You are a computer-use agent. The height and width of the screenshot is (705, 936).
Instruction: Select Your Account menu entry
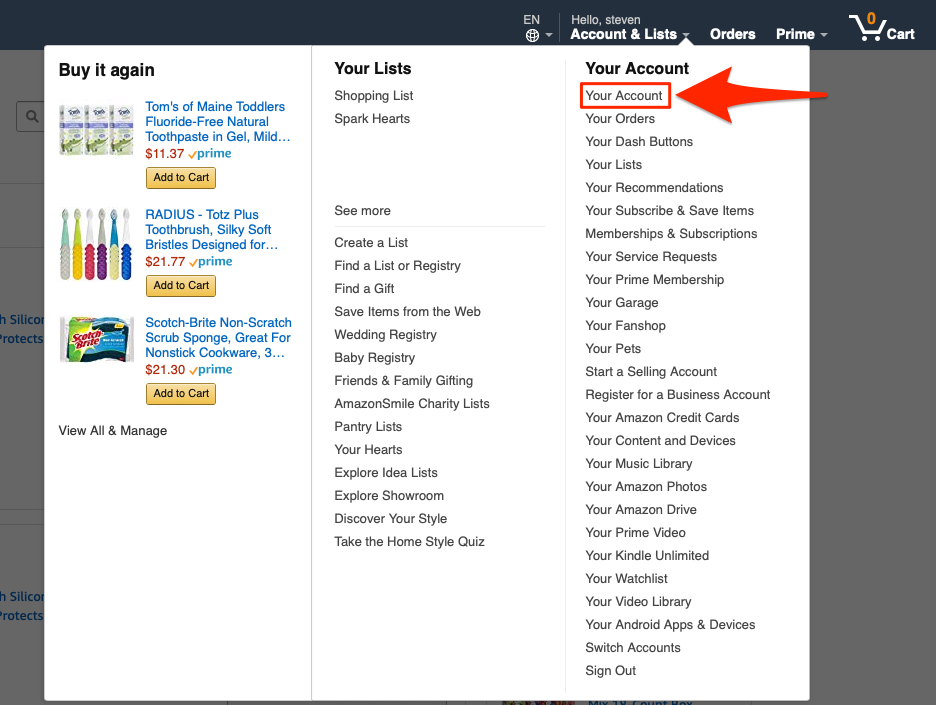(x=624, y=96)
